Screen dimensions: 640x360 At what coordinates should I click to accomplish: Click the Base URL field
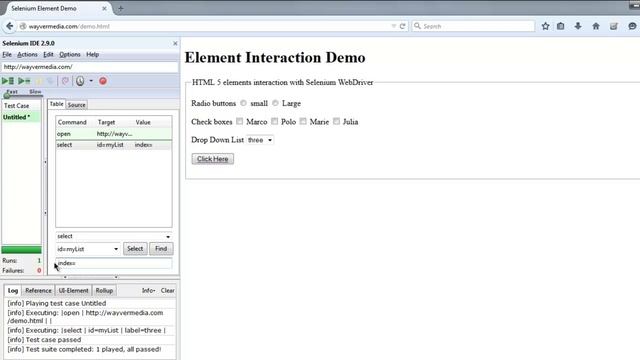pyautogui.click(x=90, y=67)
